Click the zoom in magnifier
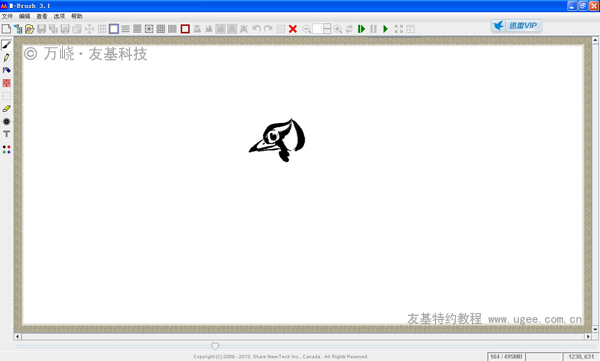600x361 pixels. [338, 29]
